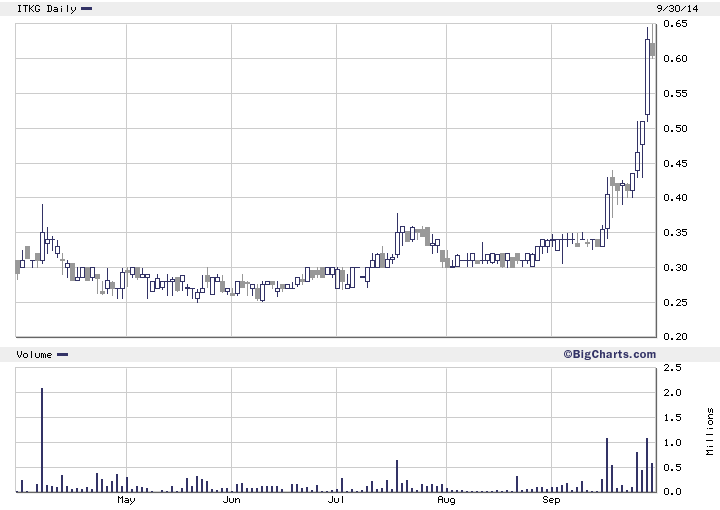Click the 0.35 price axis label
This screenshot has height=510, width=720.
[675, 232]
